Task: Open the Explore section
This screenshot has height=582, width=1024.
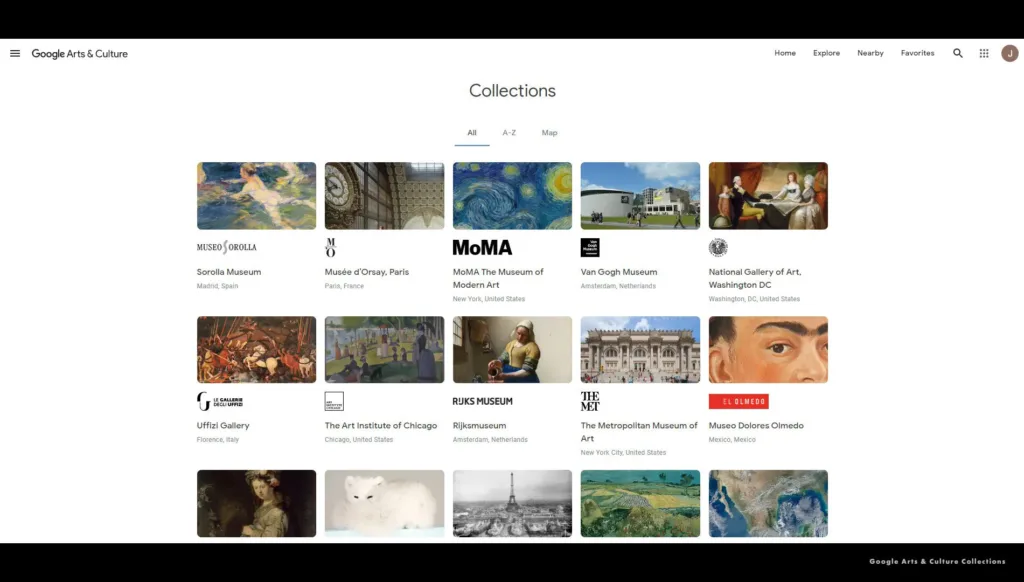Action: 826,54
